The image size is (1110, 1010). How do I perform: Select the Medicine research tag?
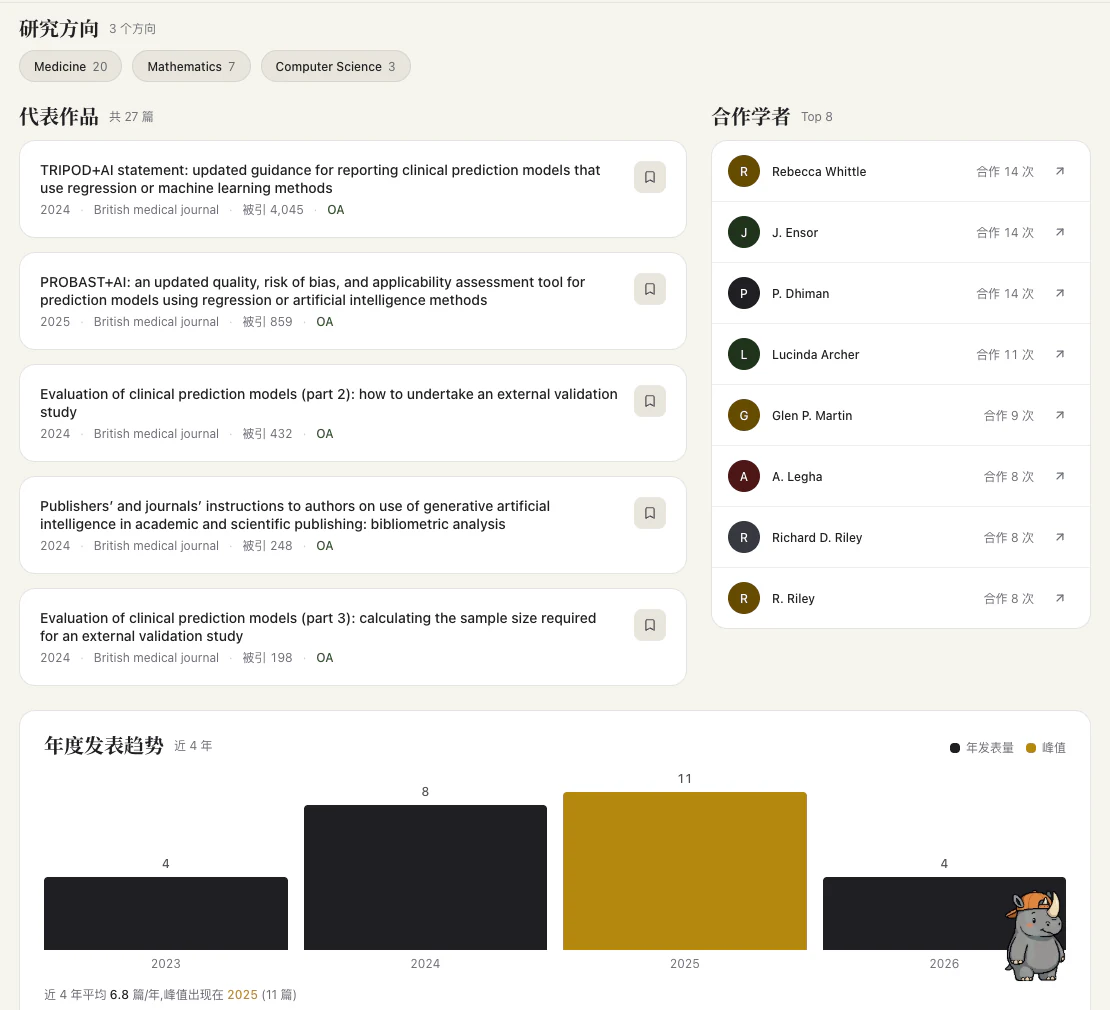click(70, 67)
